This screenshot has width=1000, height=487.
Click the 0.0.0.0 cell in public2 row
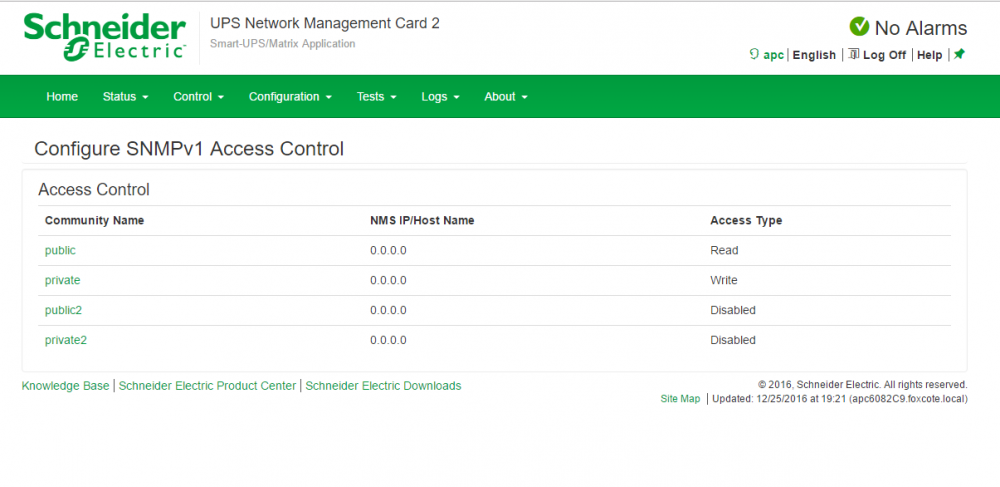[388, 310]
